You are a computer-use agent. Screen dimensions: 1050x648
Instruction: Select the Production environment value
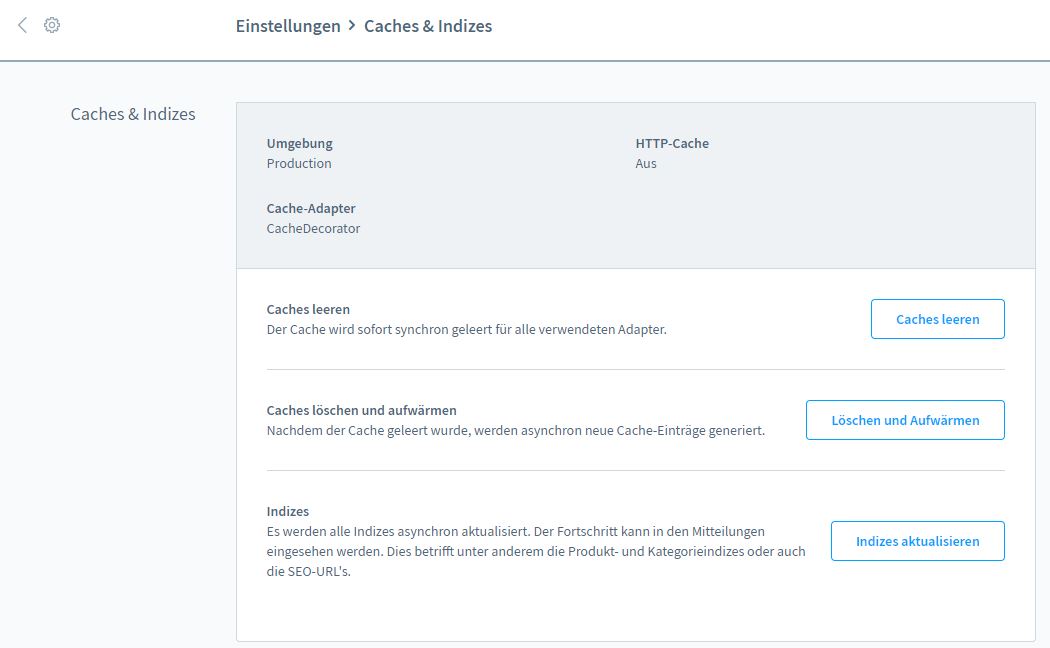(299, 163)
